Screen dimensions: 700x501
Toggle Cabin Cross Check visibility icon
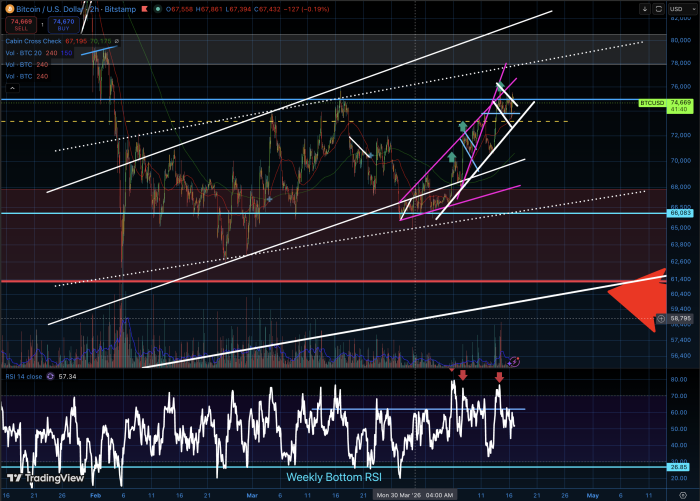click(x=117, y=41)
